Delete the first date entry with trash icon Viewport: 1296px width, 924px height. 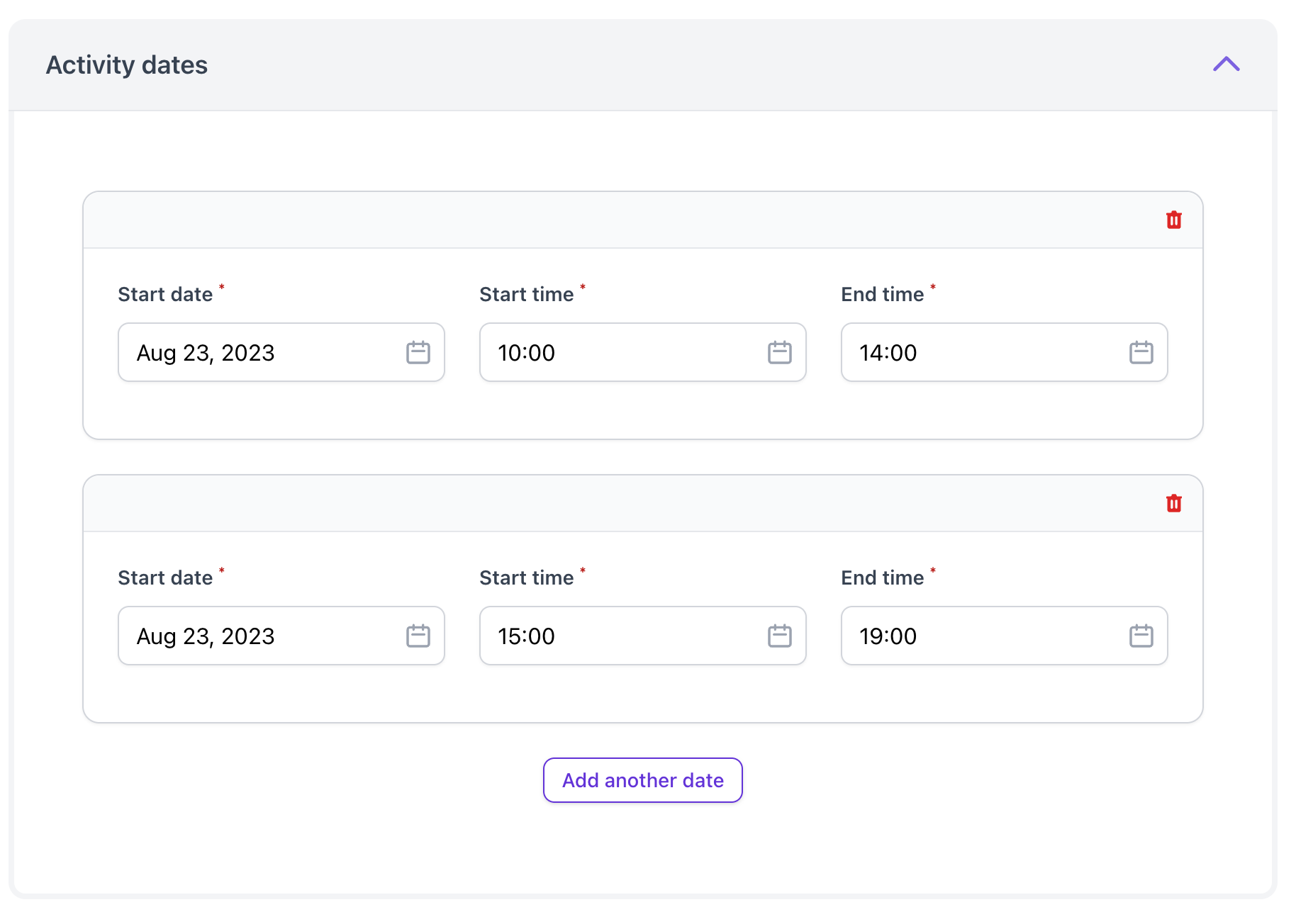click(x=1173, y=220)
